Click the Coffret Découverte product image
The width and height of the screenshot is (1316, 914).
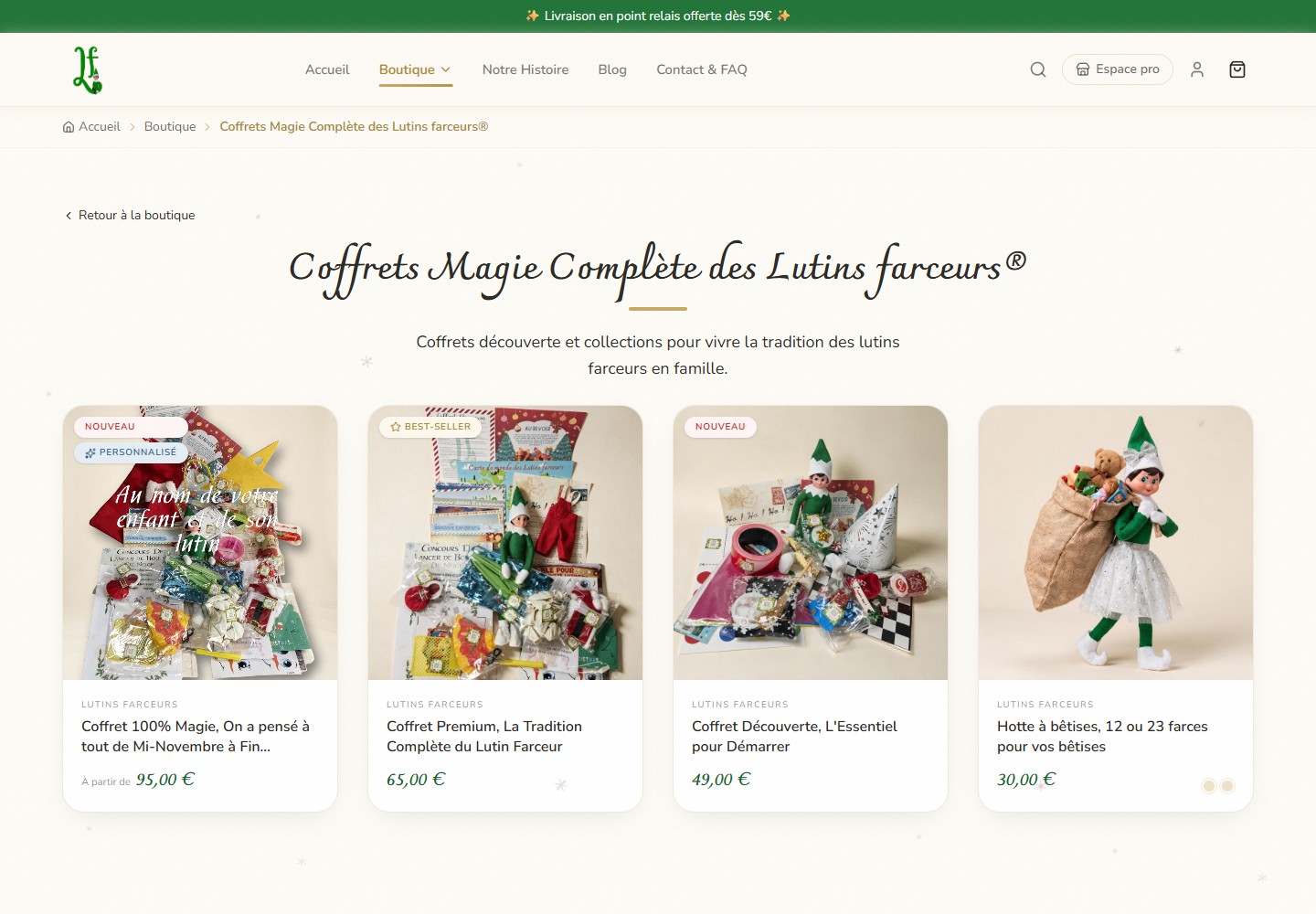(811, 543)
